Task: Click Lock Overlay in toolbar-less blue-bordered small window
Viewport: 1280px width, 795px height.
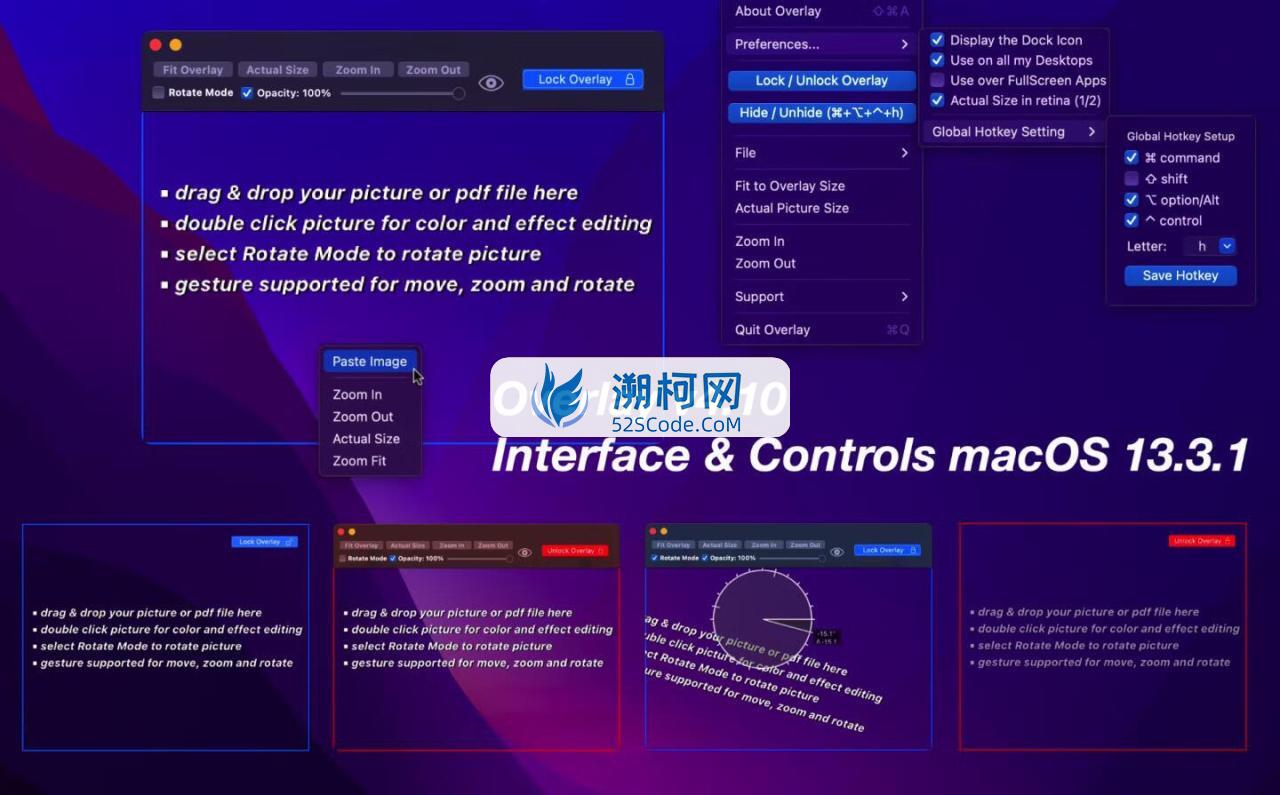Action: pyautogui.click(x=264, y=542)
